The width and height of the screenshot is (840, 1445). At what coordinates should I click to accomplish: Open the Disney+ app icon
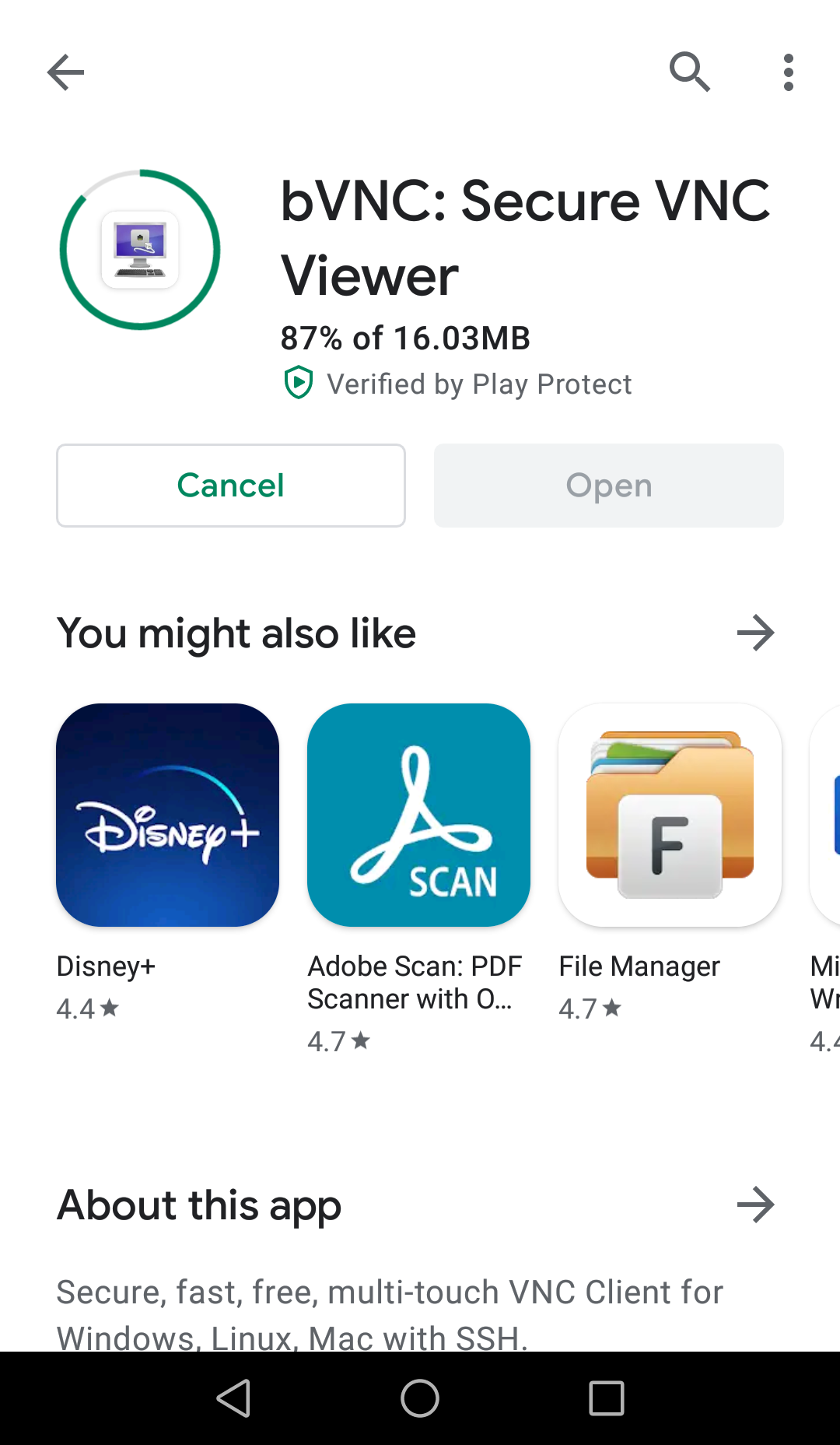(167, 815)
